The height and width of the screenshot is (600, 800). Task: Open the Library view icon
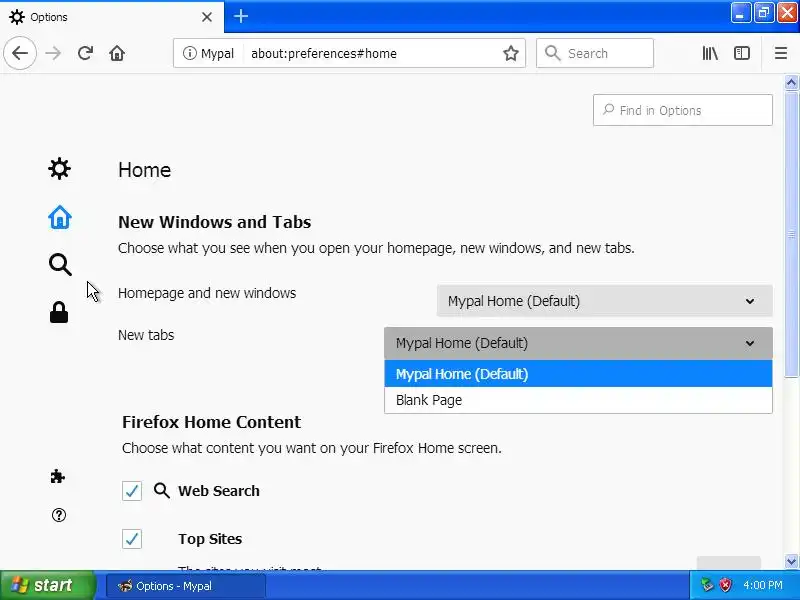(x=710, y=54)
